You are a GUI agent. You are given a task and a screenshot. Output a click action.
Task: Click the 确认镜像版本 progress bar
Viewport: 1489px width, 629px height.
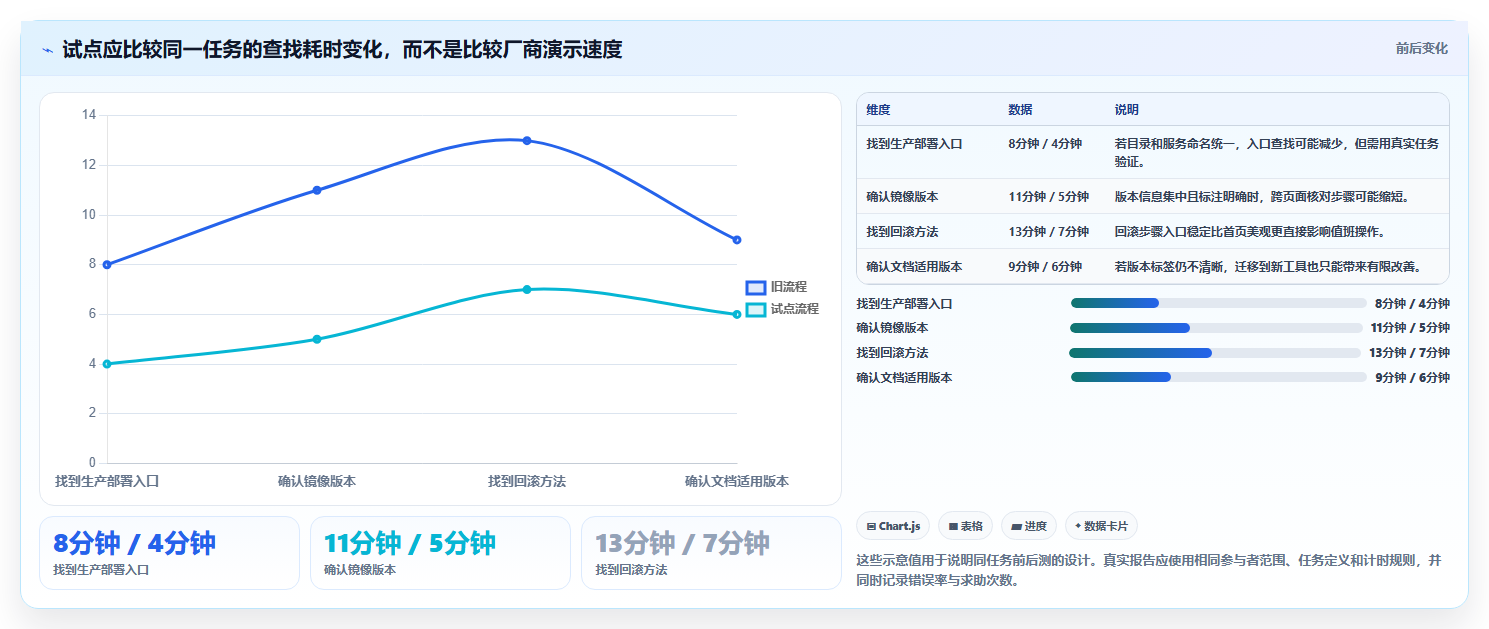click(x=1216, y=328)
